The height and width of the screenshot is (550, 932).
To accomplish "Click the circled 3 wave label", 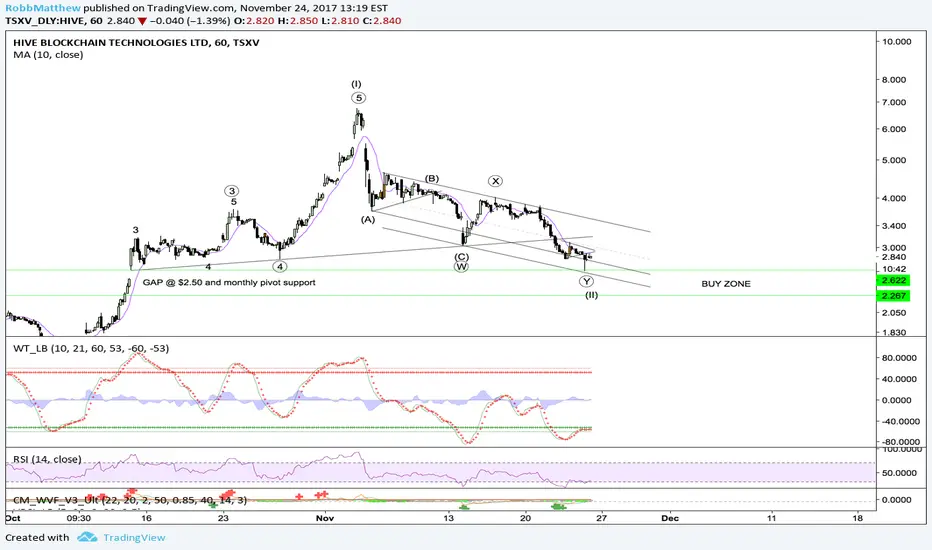I will click(232, 191).
